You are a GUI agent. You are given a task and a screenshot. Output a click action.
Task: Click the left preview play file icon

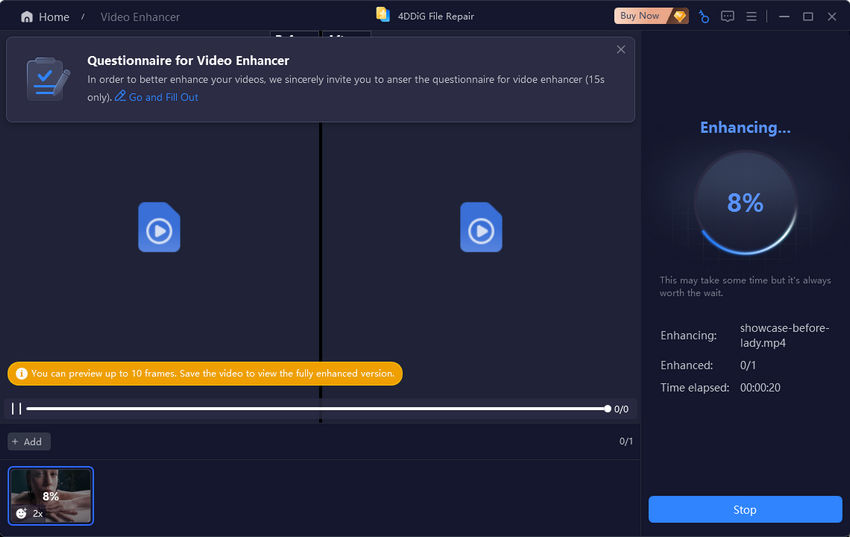[x=159, y=227]
